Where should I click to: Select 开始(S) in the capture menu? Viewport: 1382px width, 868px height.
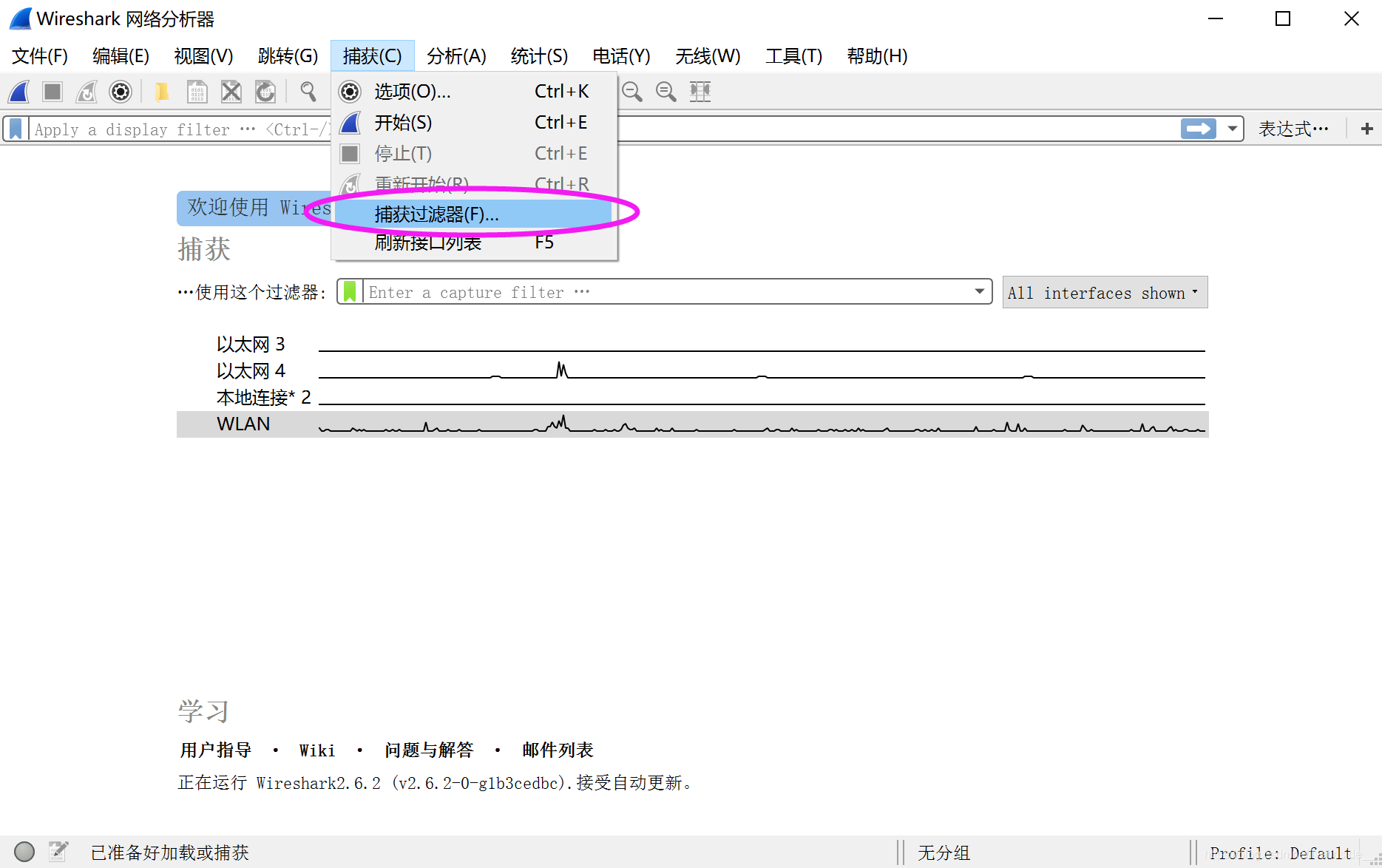pos(474,122)
